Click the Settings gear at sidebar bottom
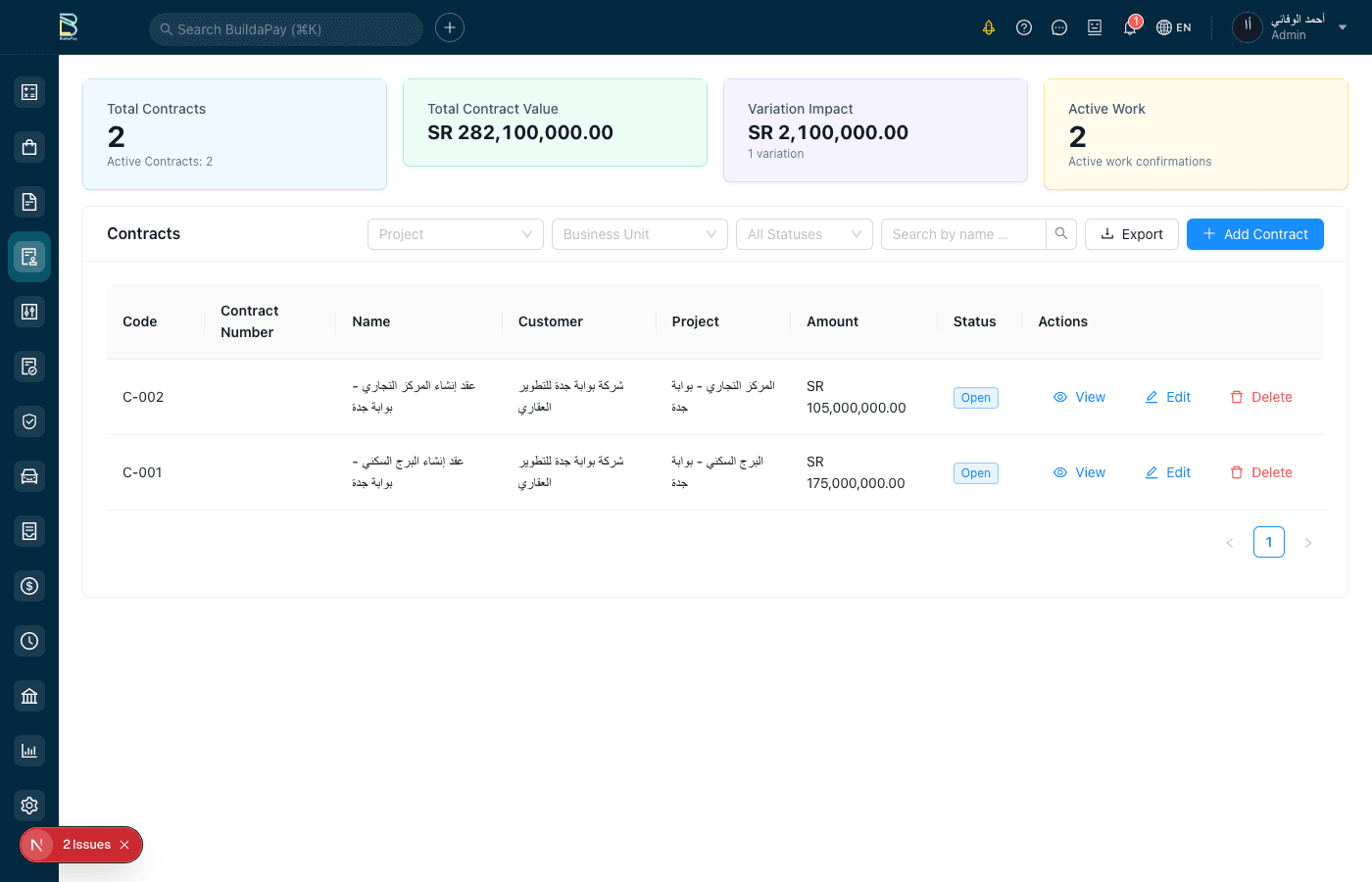The image size is (1372, 882). [28, 805]
